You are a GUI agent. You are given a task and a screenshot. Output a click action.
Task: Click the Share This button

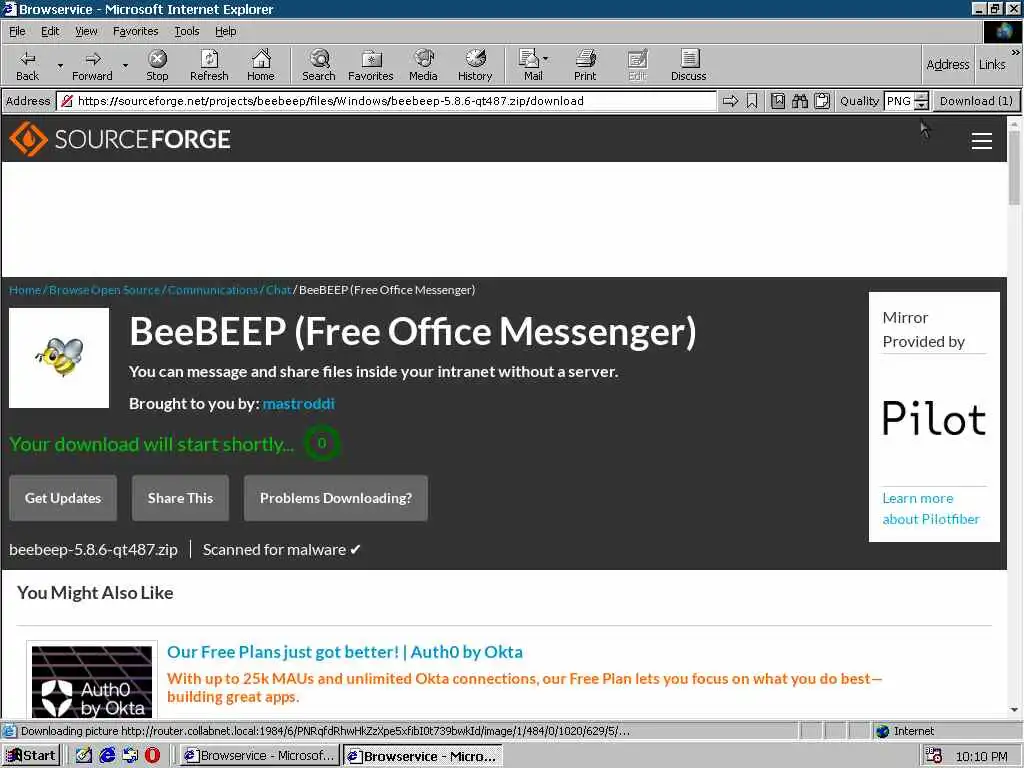(180, 498)
